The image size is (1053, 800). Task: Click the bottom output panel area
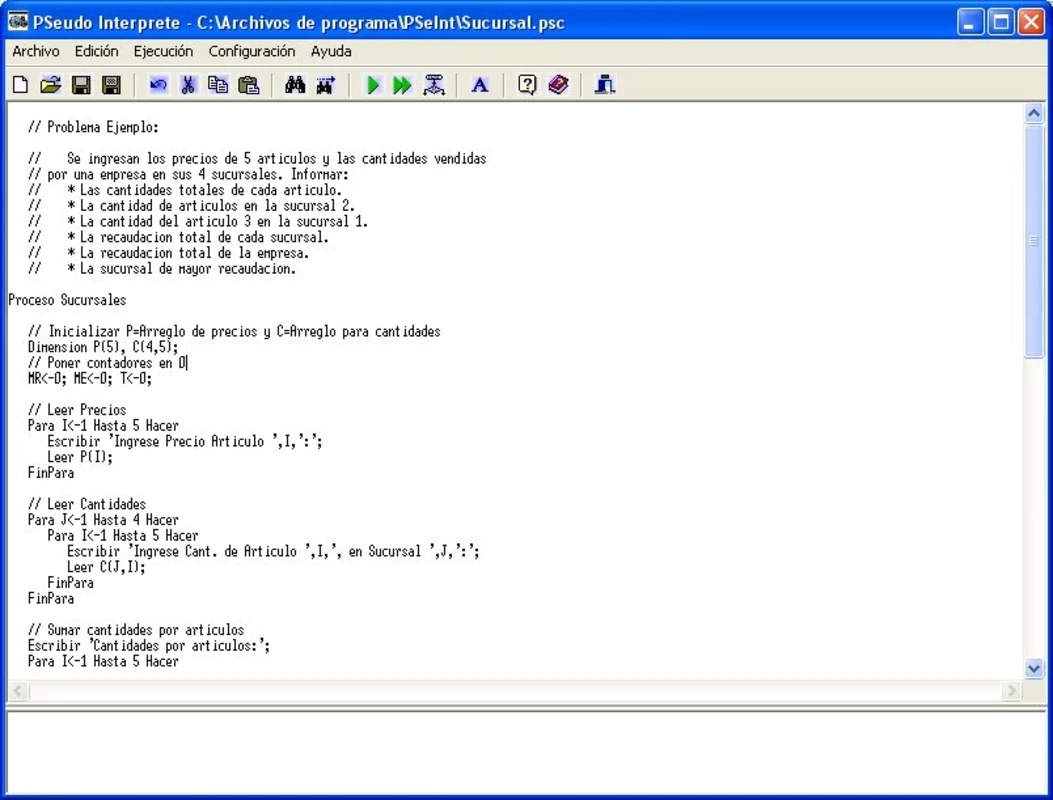526,752
